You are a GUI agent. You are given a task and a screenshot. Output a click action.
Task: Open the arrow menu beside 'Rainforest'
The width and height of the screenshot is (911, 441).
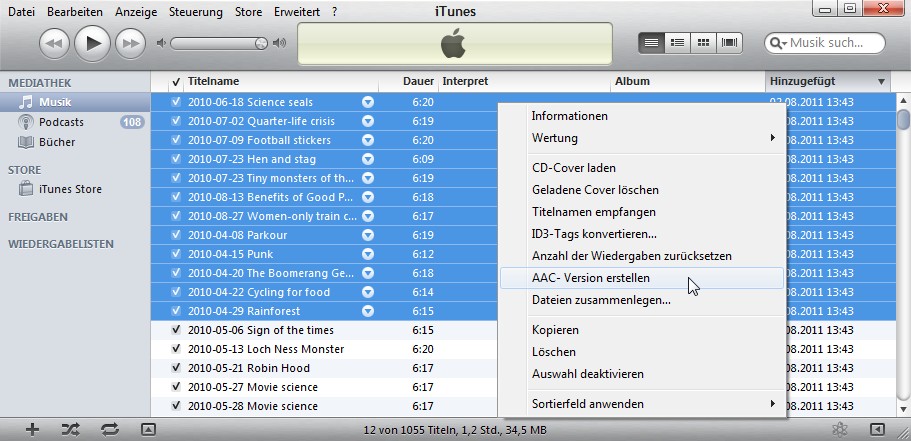tap(368, 311)
